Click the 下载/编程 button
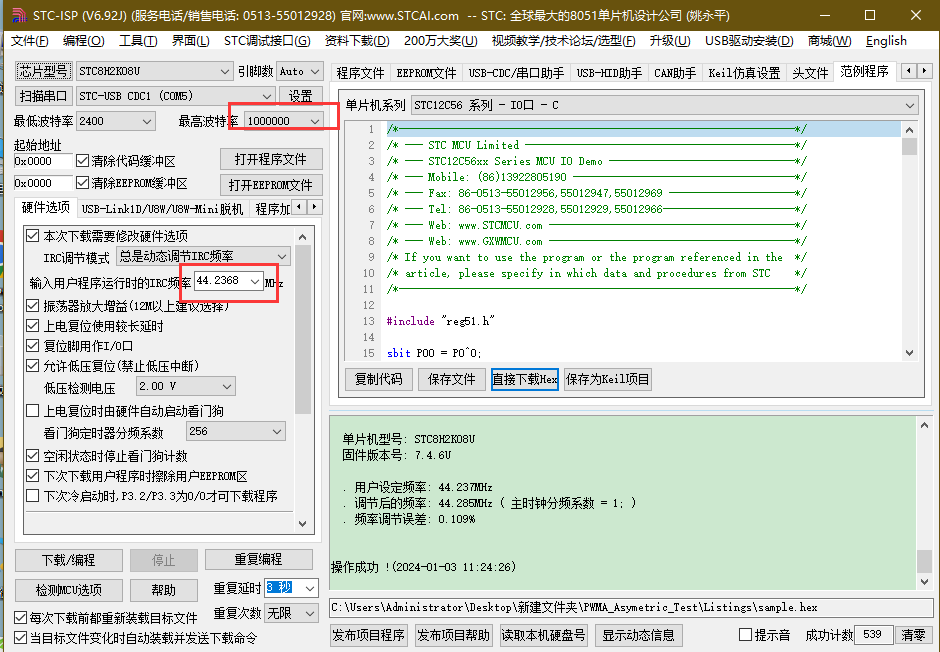 [x=69, y=560]
